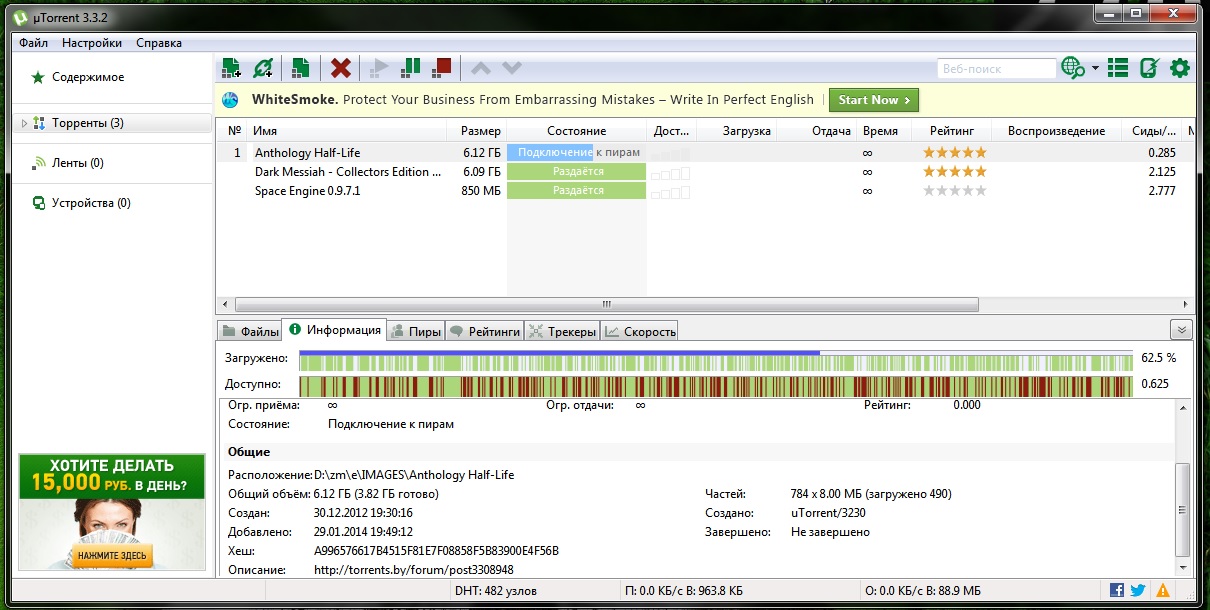Click the Доступно availability bar
This screenshot has width=1210, height=610.
click(716, 385)
